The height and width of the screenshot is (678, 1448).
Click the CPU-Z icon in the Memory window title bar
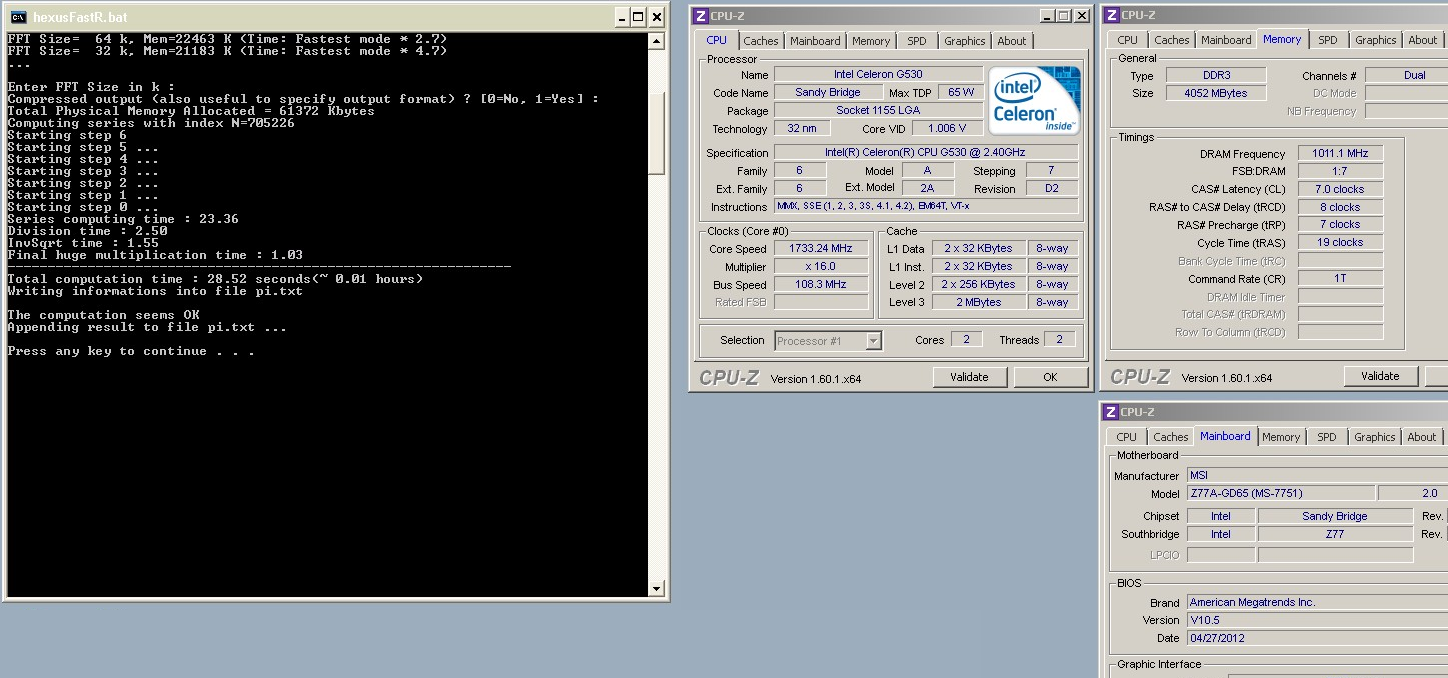(1111, 15)
